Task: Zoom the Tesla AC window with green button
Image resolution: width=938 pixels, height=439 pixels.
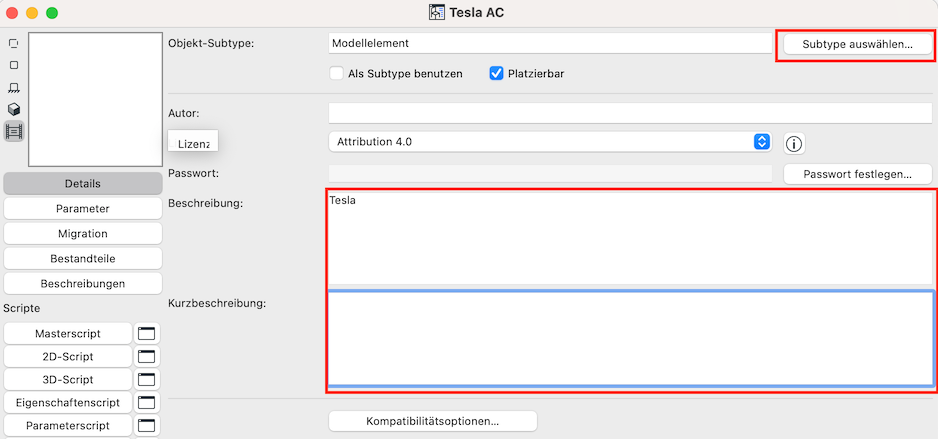Action: (52, 13)
